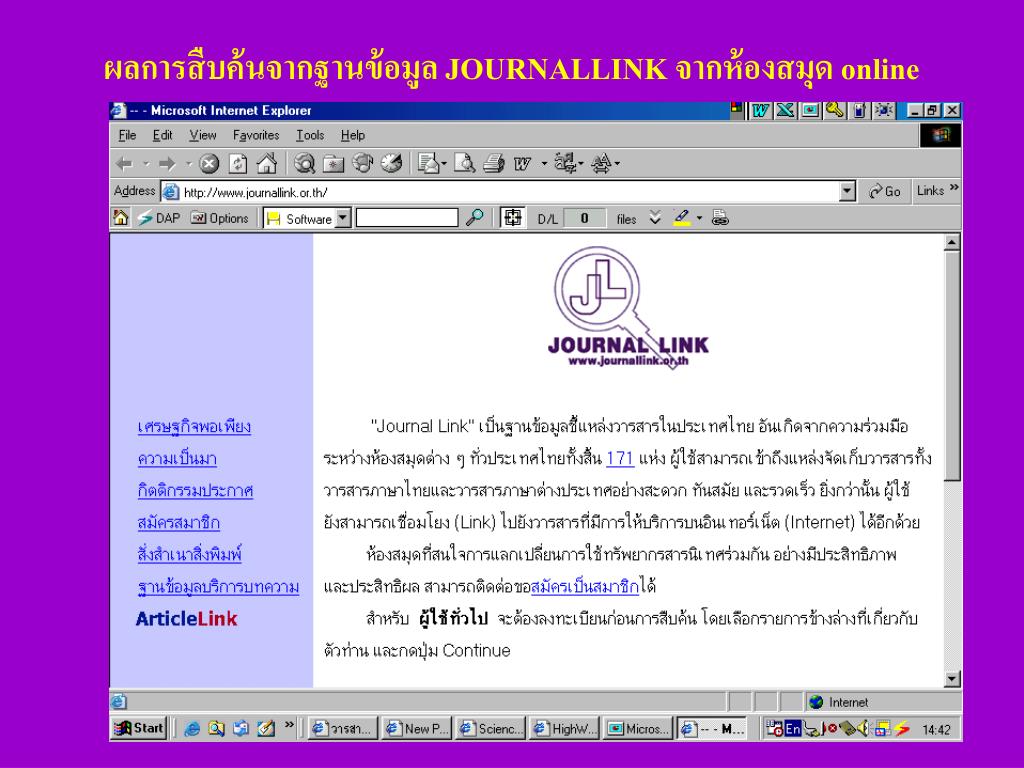Click the DAP double chevron icon
Screen dimensions: 1024x768
655,218
